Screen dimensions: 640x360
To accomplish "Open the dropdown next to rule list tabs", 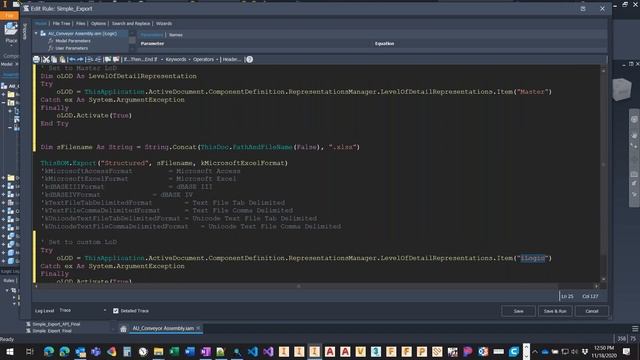I will [114, 328].
